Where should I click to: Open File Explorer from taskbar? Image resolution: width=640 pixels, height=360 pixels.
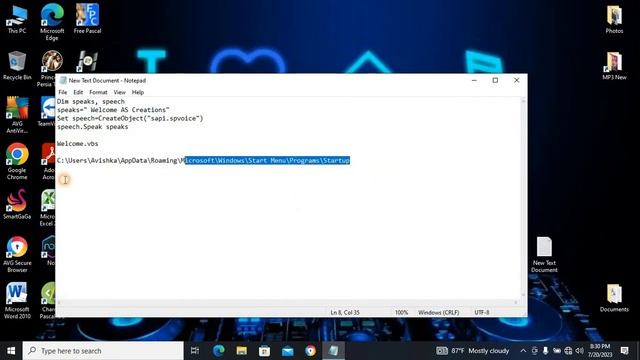tap(242, 351)
